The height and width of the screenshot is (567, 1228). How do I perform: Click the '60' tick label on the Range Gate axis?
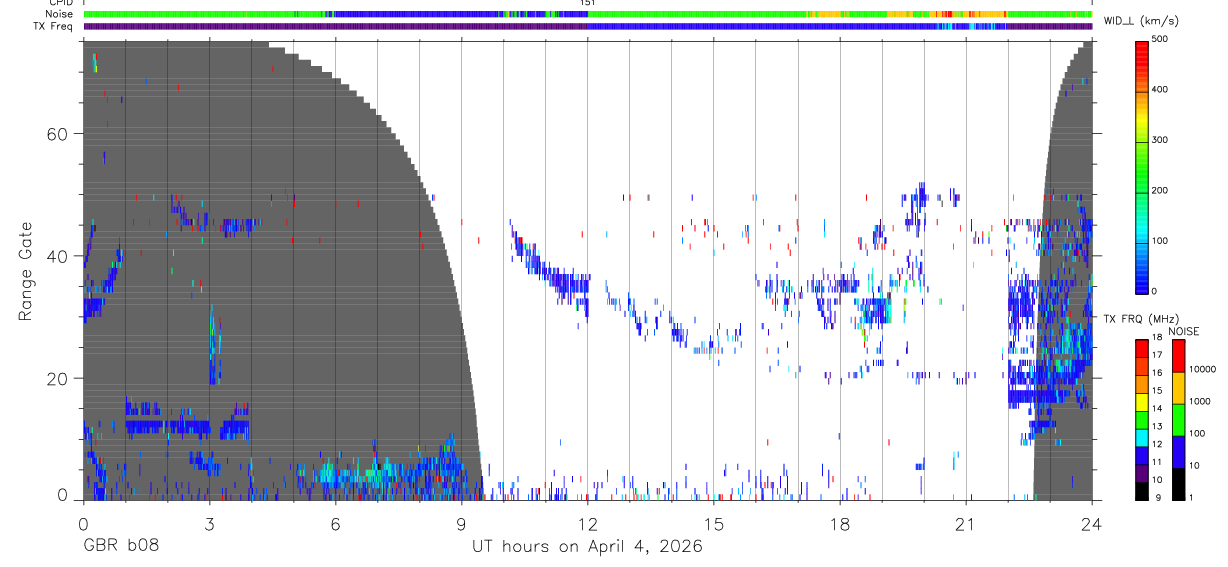coord(59,134)
